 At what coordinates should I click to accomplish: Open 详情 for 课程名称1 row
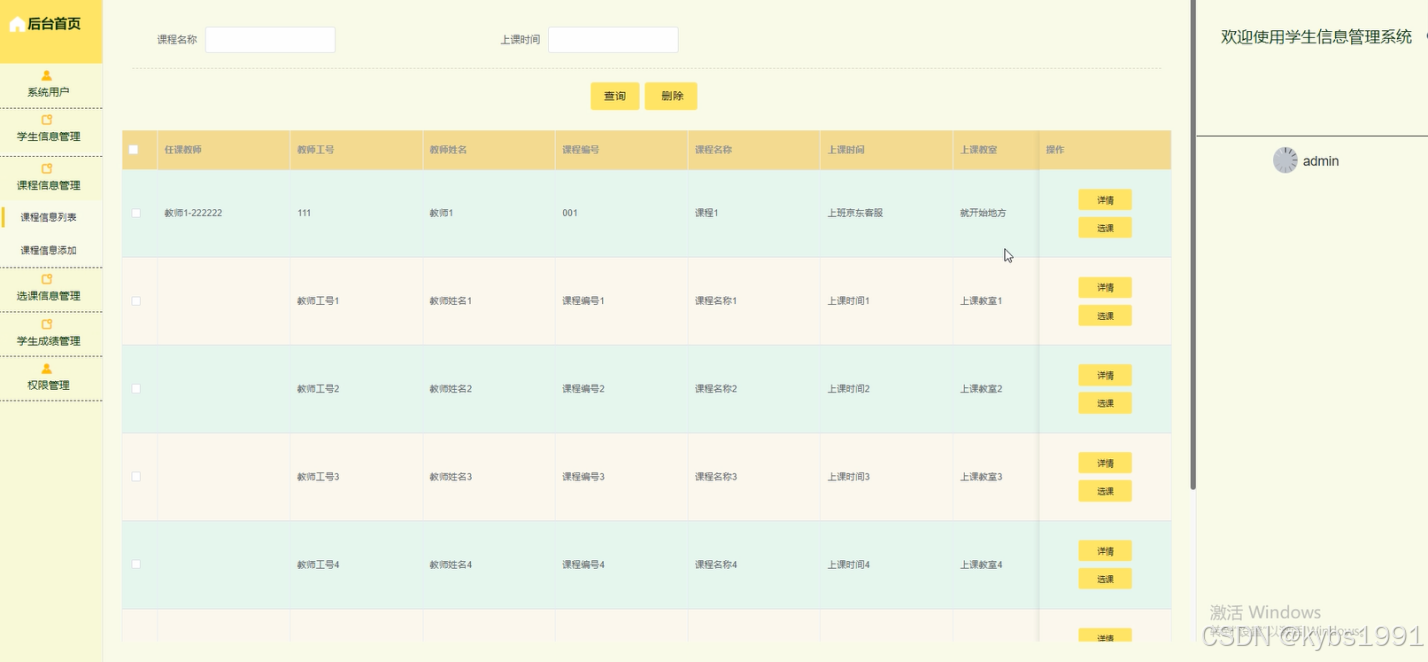1105,288
